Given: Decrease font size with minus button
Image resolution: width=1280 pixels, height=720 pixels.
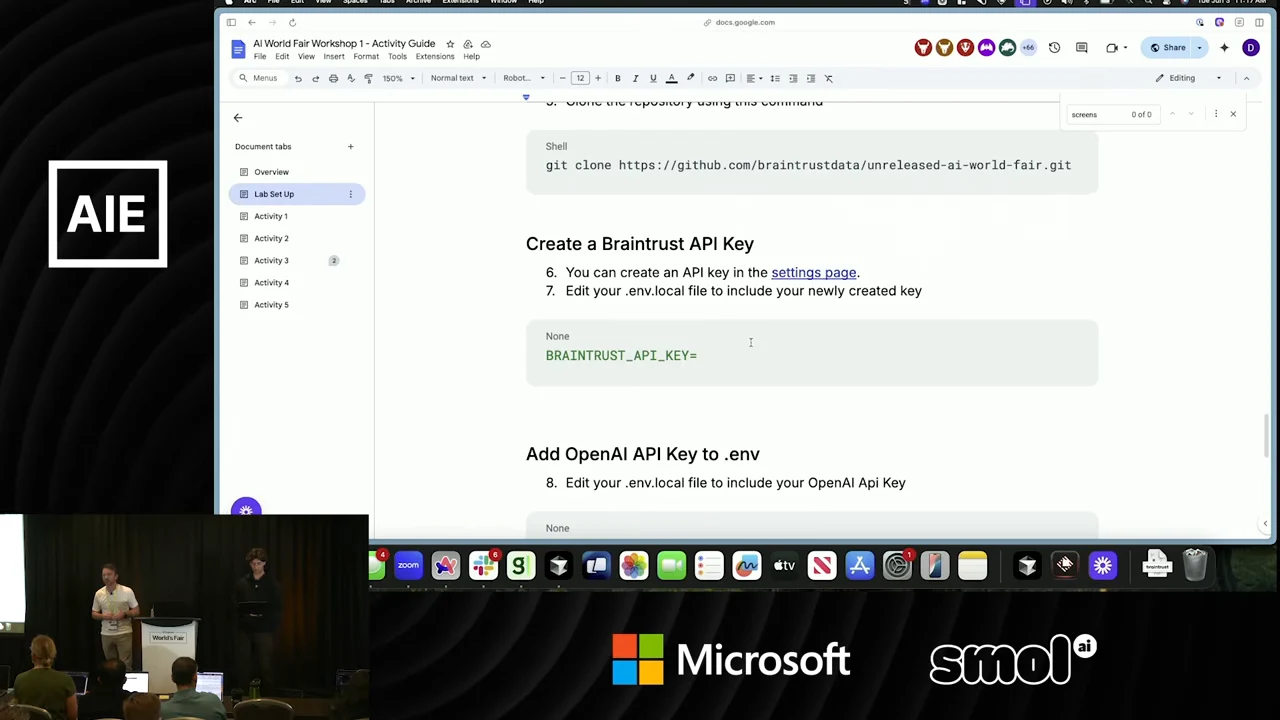Looking at the screenshot, I should pyautogui.click(x=562, y=78).
